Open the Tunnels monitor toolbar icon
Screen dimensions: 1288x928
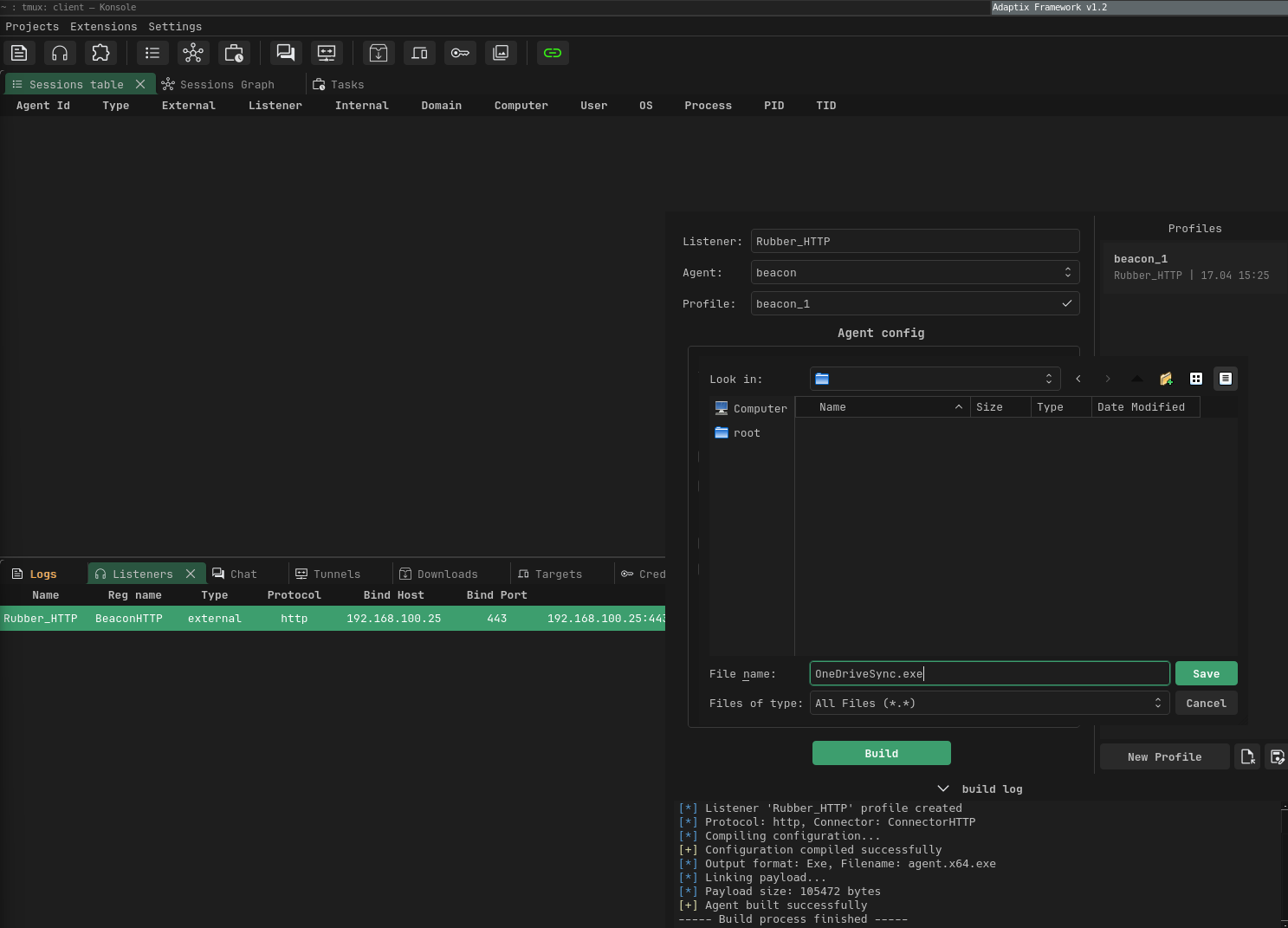tap(327, 53)
